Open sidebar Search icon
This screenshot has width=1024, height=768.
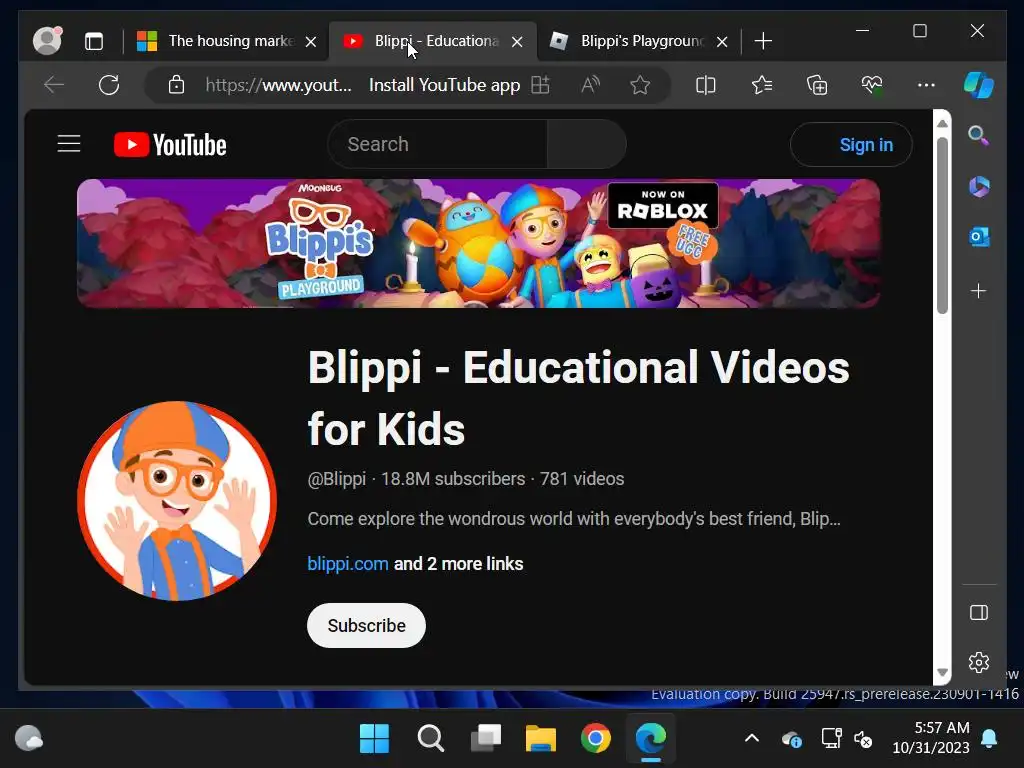(978, 135)
